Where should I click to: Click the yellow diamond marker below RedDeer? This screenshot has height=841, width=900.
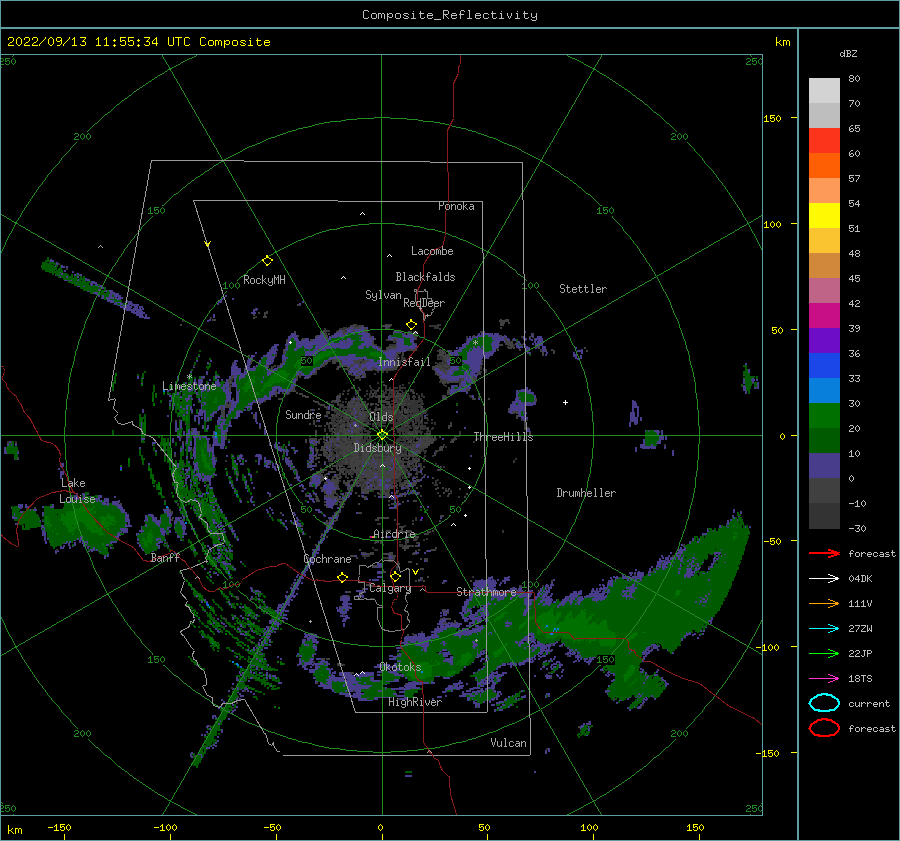click(411, 325)
